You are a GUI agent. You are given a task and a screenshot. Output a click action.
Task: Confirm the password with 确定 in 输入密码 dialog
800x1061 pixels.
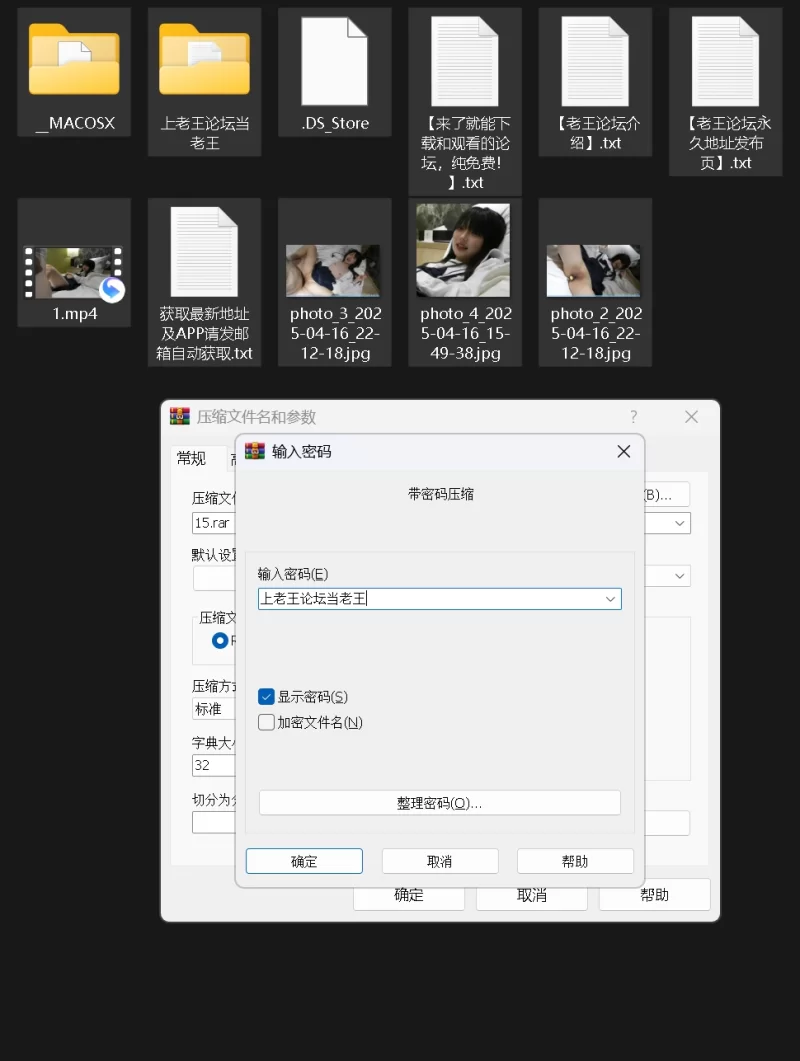(304, 861)
